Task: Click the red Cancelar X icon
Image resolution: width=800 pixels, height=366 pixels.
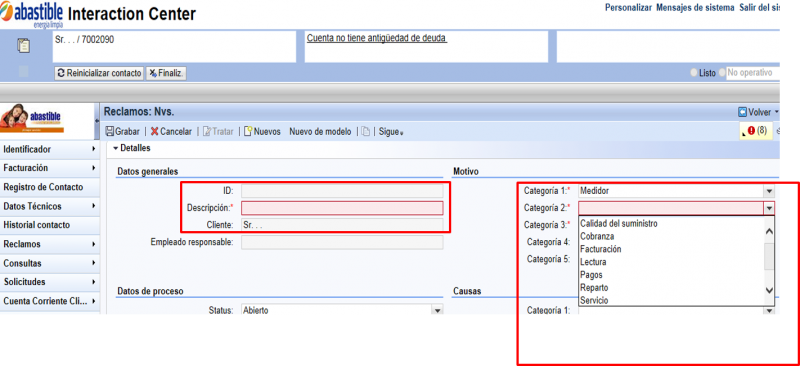Action: [155, 131]
